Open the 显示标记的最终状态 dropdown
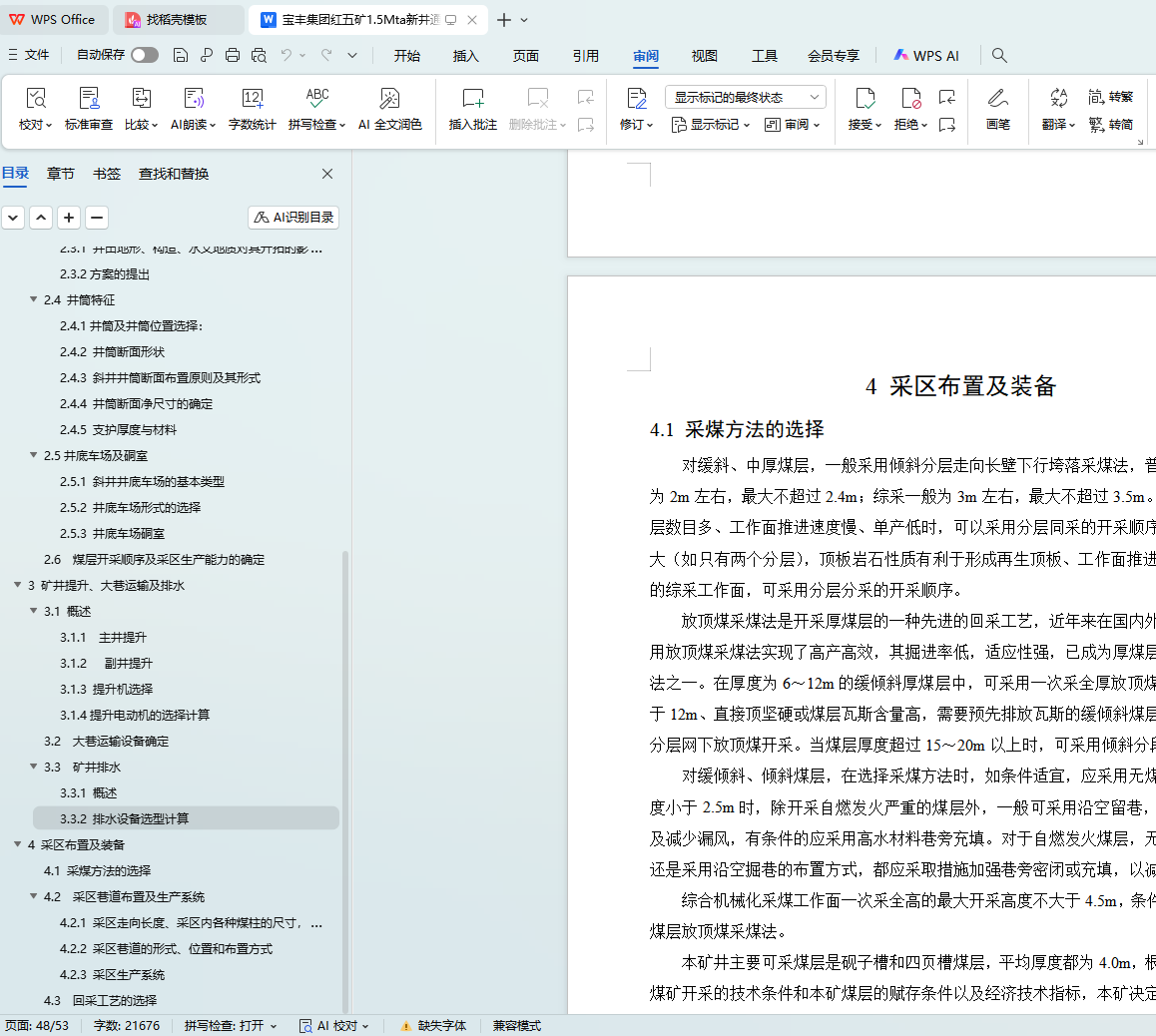1156x1036 pixels. pyautogui.click(x=745, y=98)
